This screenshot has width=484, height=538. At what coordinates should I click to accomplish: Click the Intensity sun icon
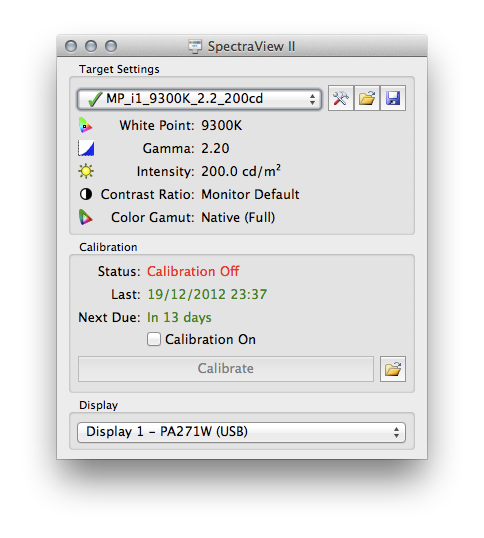tap(86, 171)
